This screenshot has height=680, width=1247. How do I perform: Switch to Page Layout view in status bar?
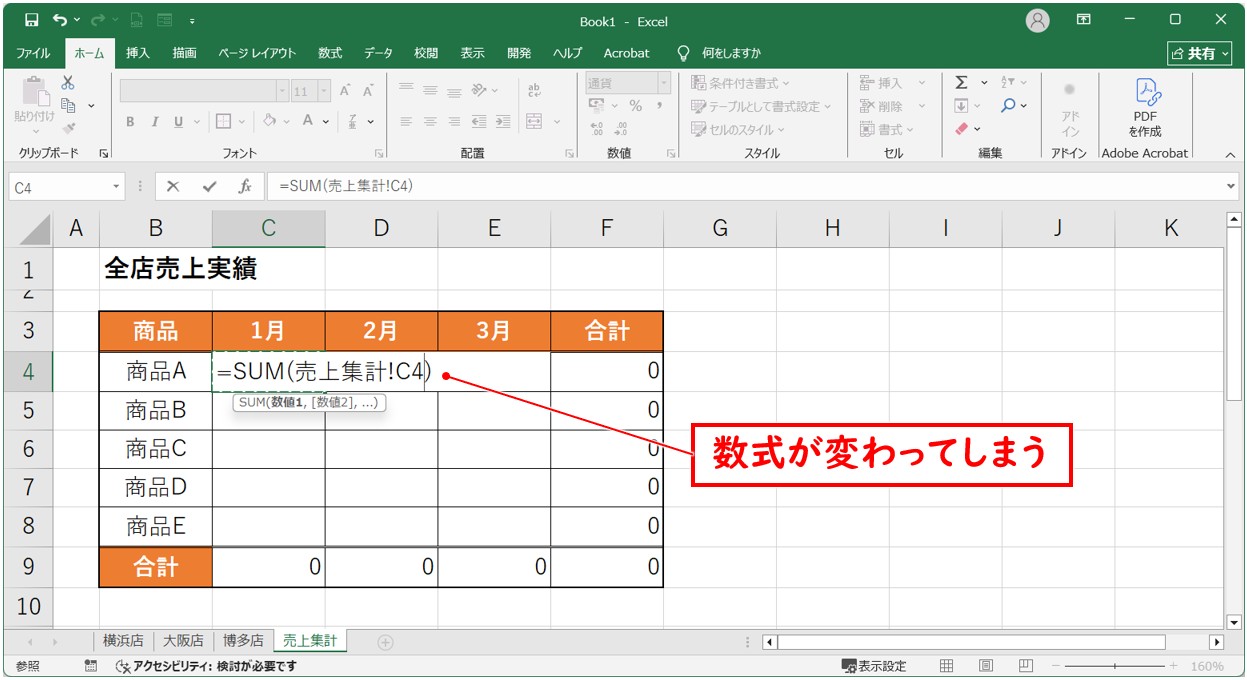tap(986, 666)
